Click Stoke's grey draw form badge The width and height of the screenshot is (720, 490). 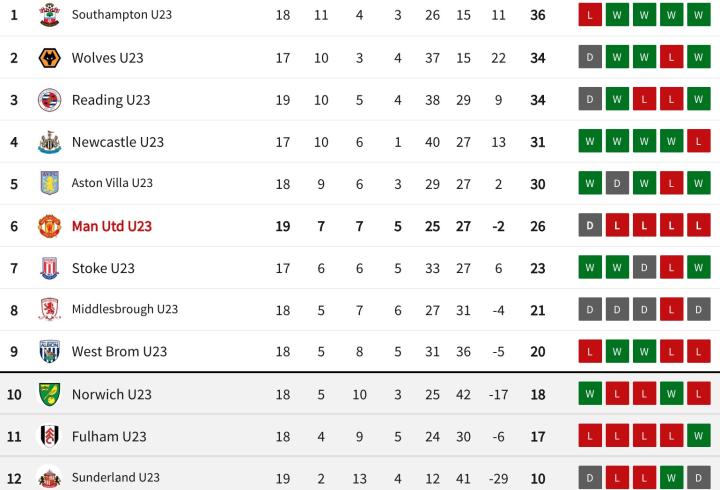(645, 268)
